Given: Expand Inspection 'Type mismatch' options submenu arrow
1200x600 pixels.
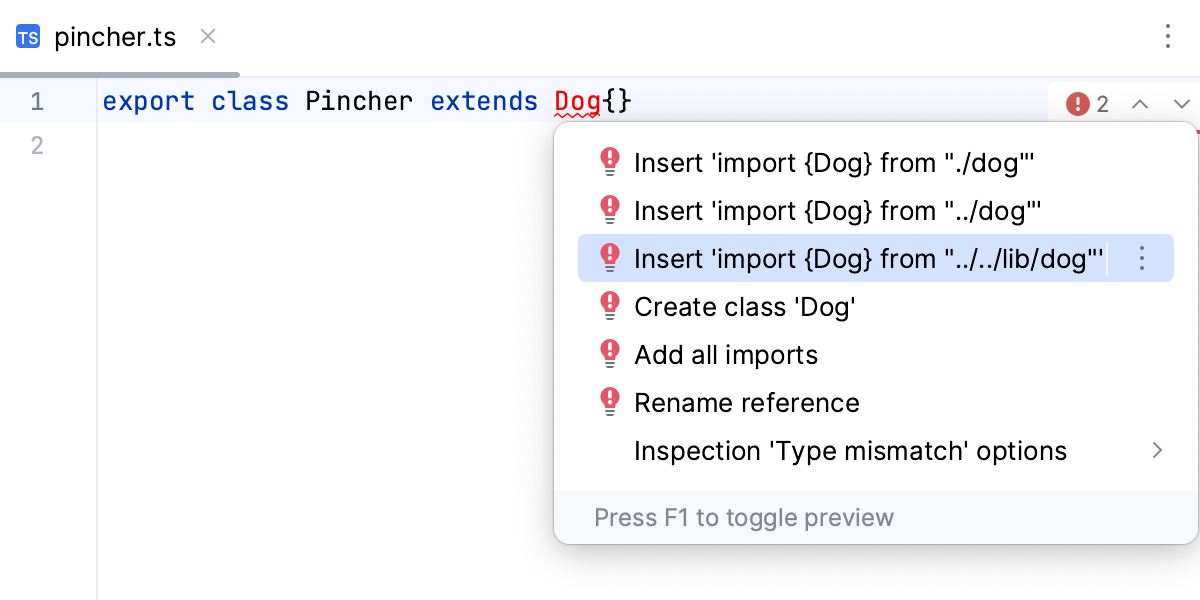Looking at the screenshot, I should pos(1158,451).
